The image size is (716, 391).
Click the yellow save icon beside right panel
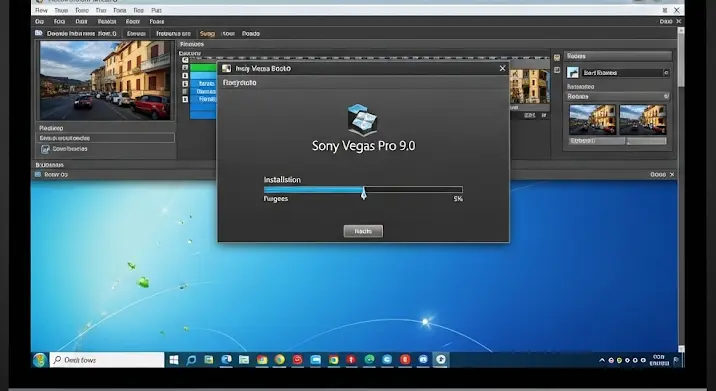pyautogui.click(x=557, y=58)
